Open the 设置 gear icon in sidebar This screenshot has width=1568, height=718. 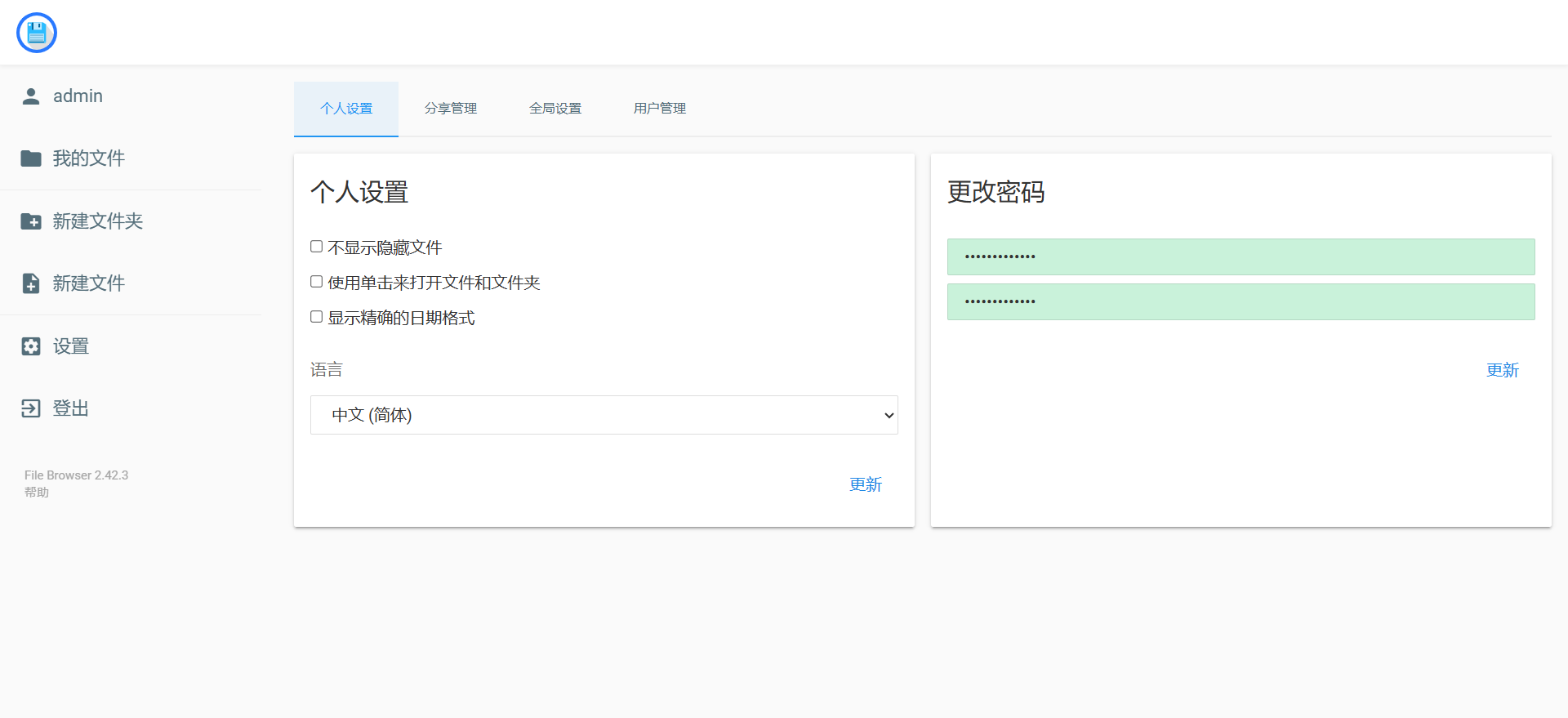coord(31,346)
